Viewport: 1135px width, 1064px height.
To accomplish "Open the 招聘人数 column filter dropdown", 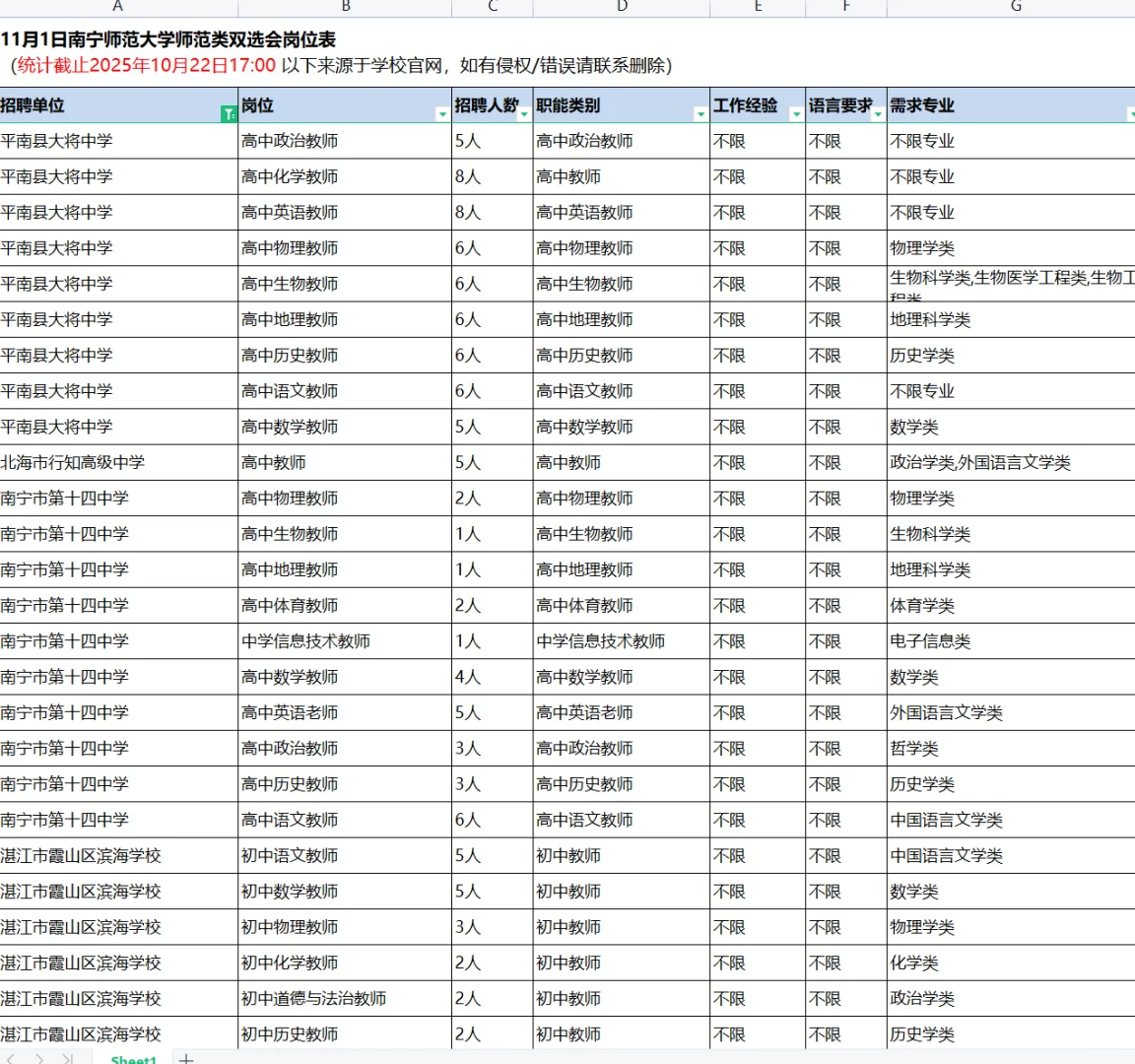I will (x=524, y=114).
